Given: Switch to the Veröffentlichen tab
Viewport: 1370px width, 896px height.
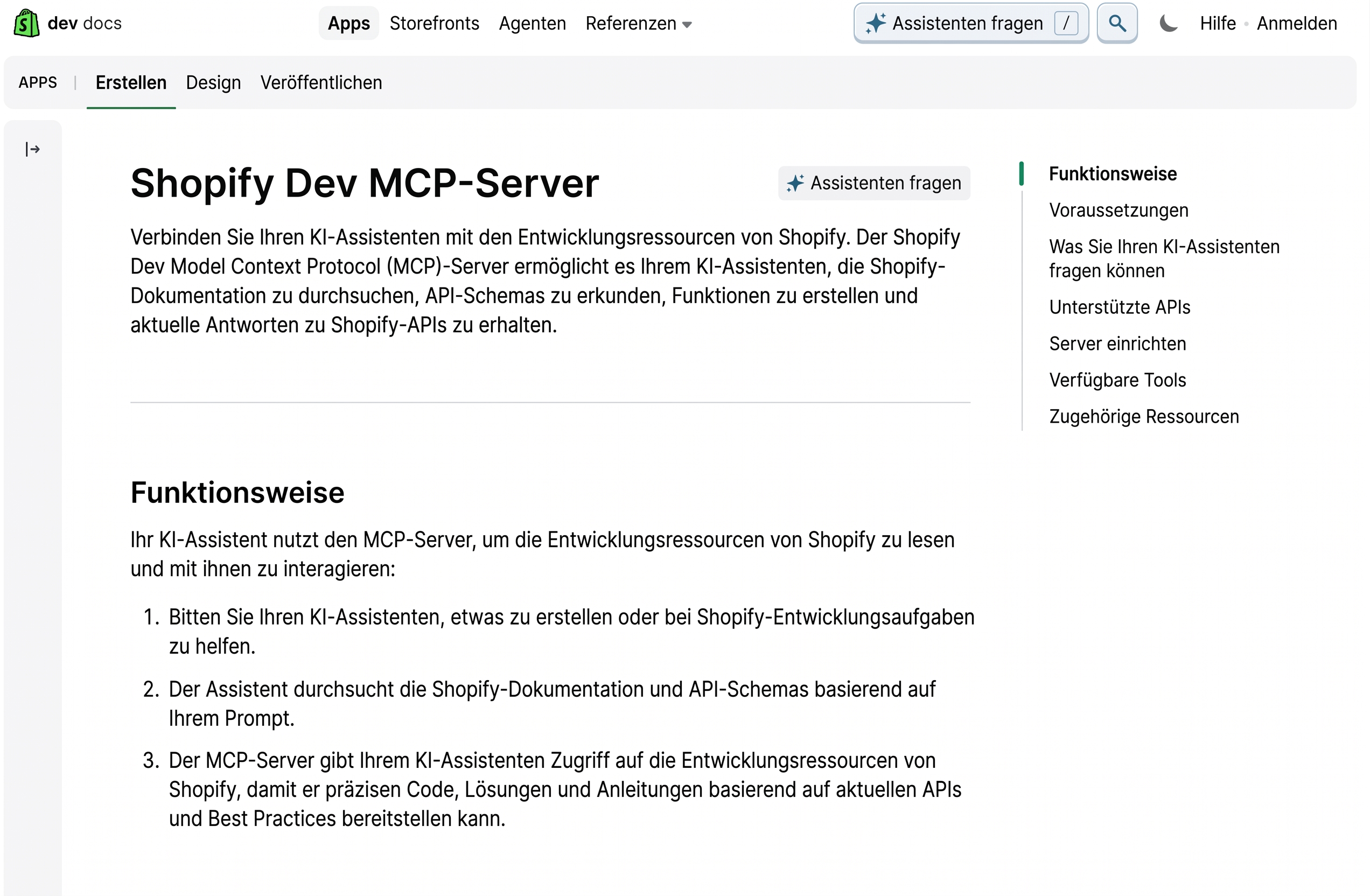Looking at the screenshot, I should [x=321, y=83].
